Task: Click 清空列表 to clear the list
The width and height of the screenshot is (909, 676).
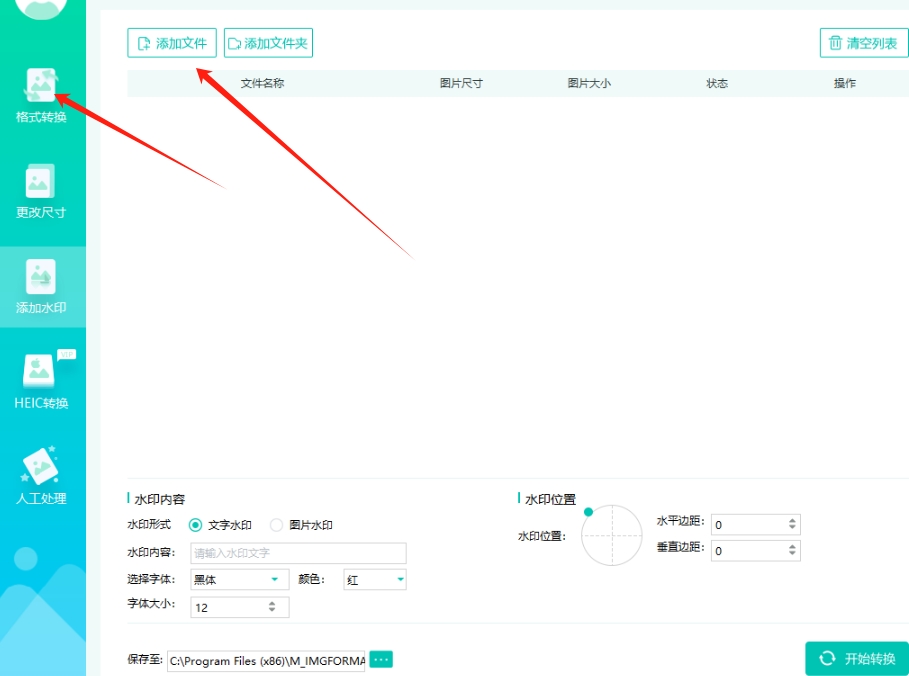Action: [864, 43]
